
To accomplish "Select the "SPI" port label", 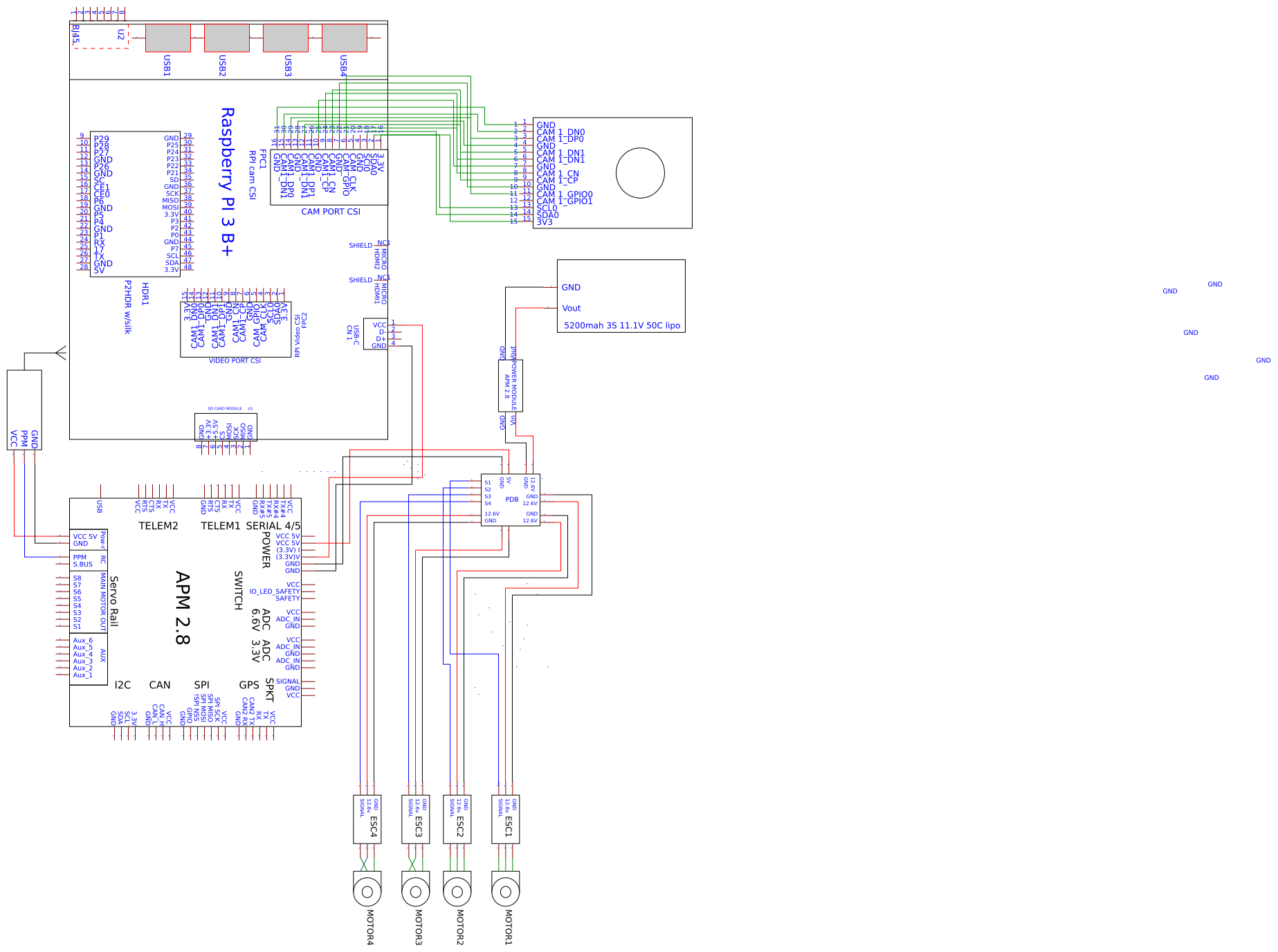I will point(202,685).
